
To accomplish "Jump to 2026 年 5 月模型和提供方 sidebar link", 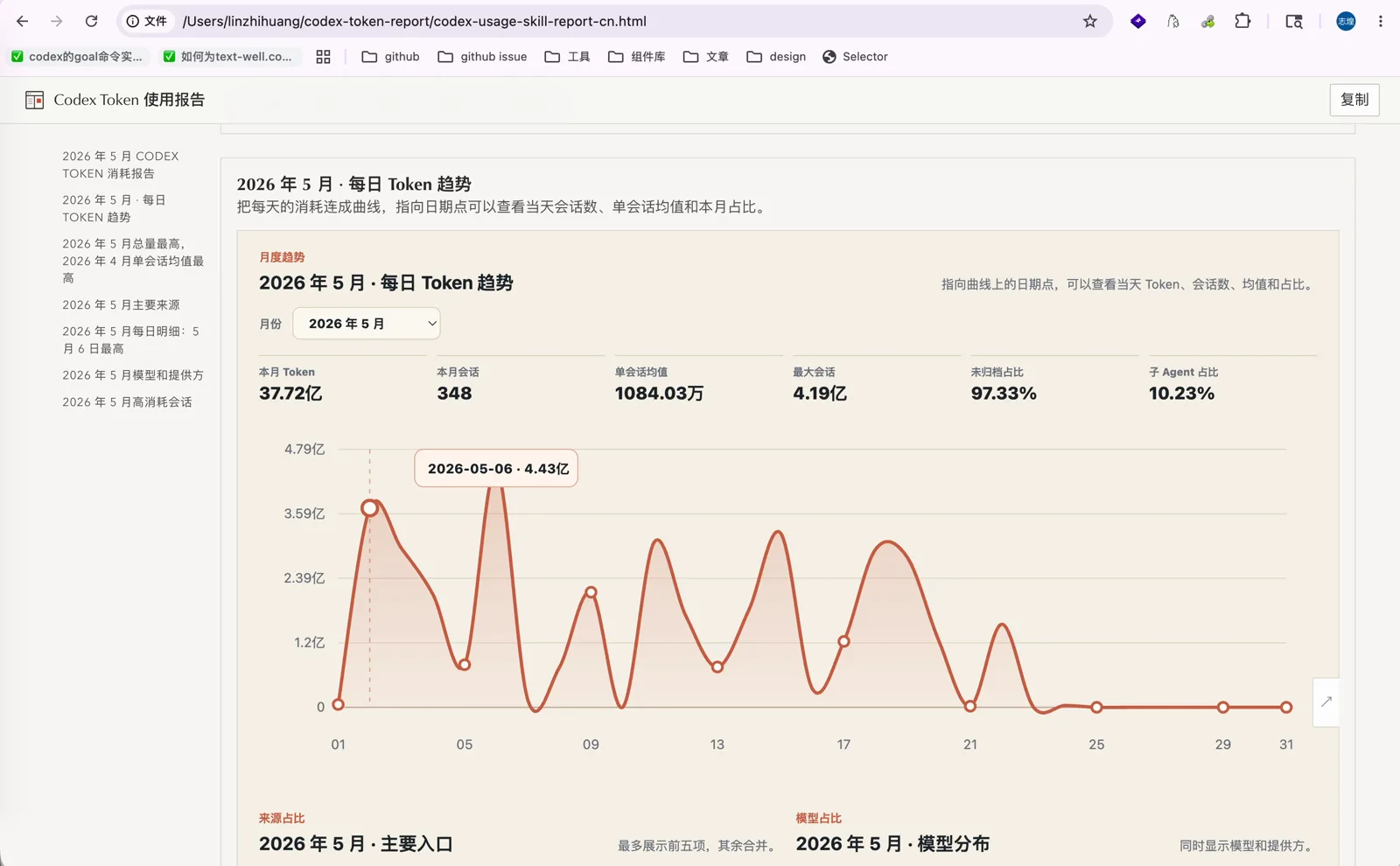I will tap(133, 375).
